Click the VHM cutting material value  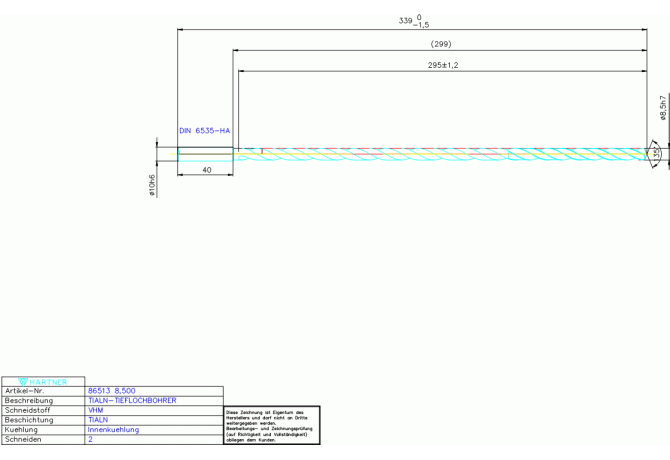coord(96,410)
